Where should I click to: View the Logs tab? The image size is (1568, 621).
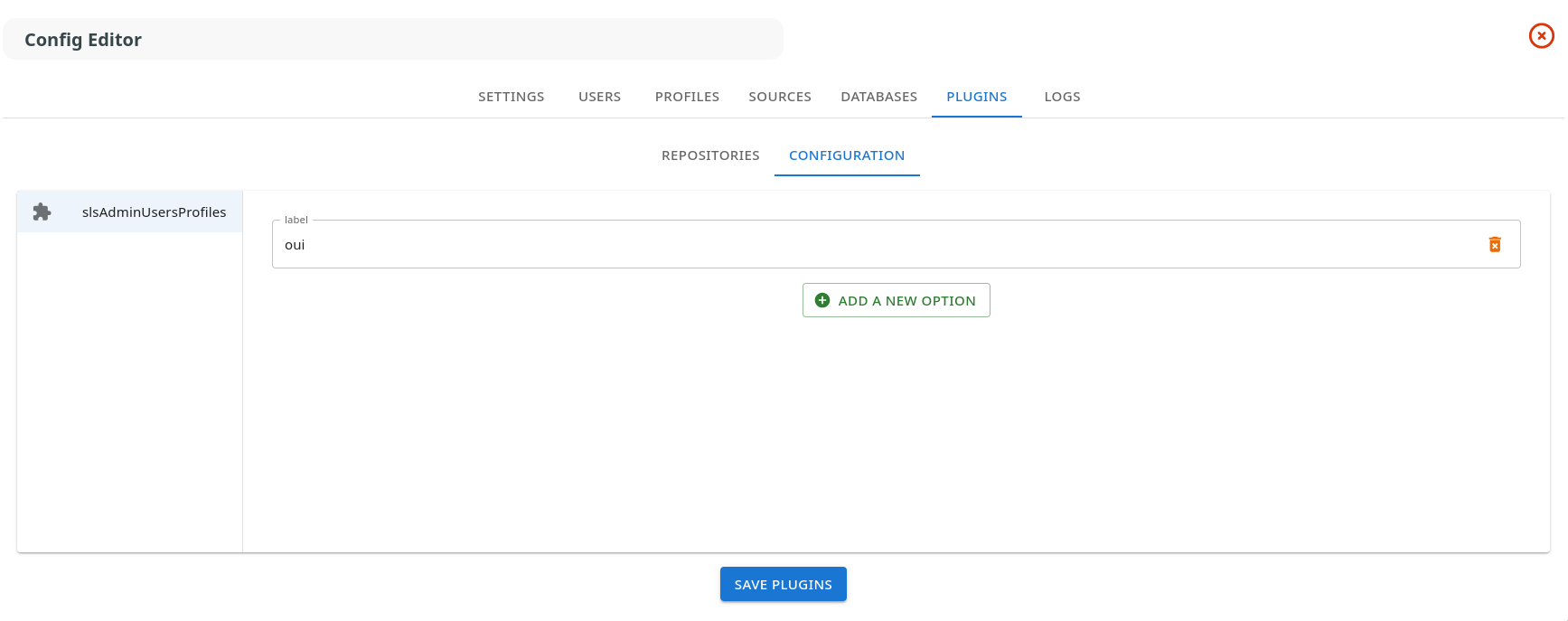point(1063,97)
